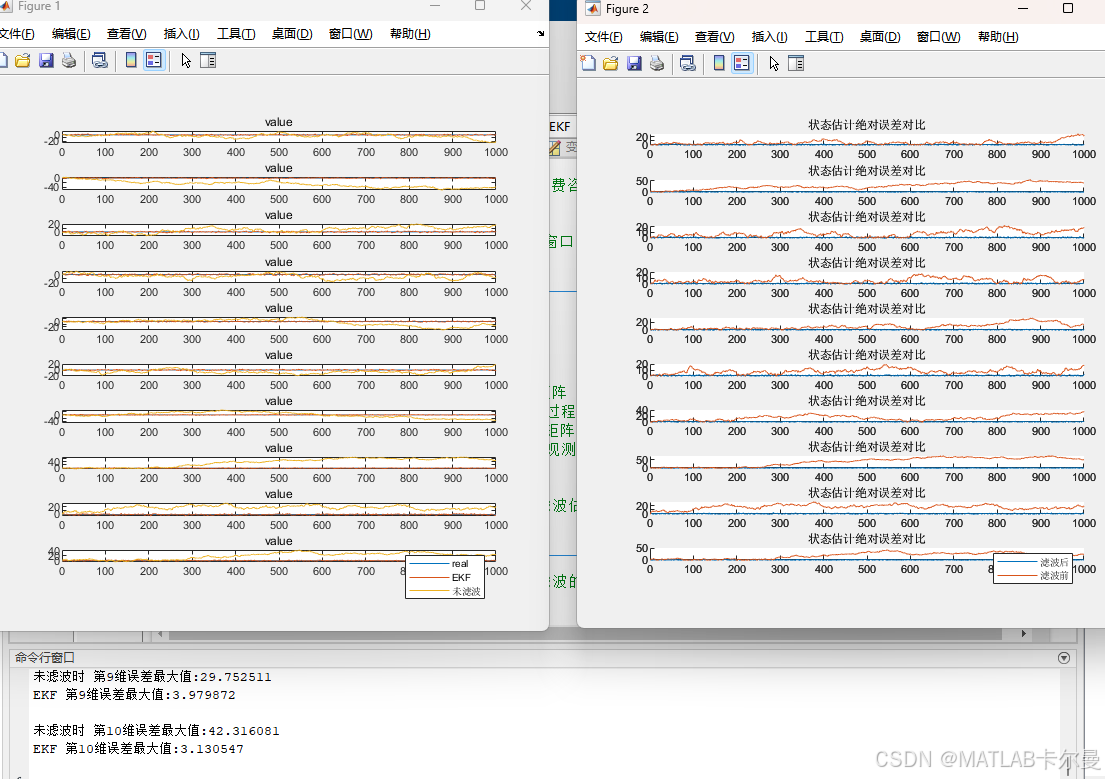Screen dimensions: 1105x779
Task: Select edit plot arrow in Figure 1
Action: (186, 61)
